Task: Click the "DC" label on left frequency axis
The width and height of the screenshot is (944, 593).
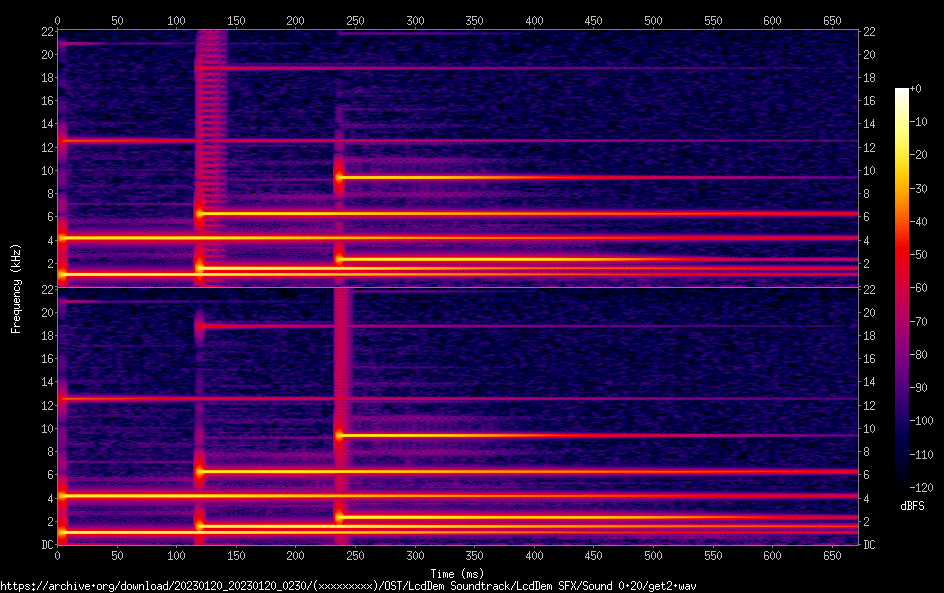Action: (46, 545)
